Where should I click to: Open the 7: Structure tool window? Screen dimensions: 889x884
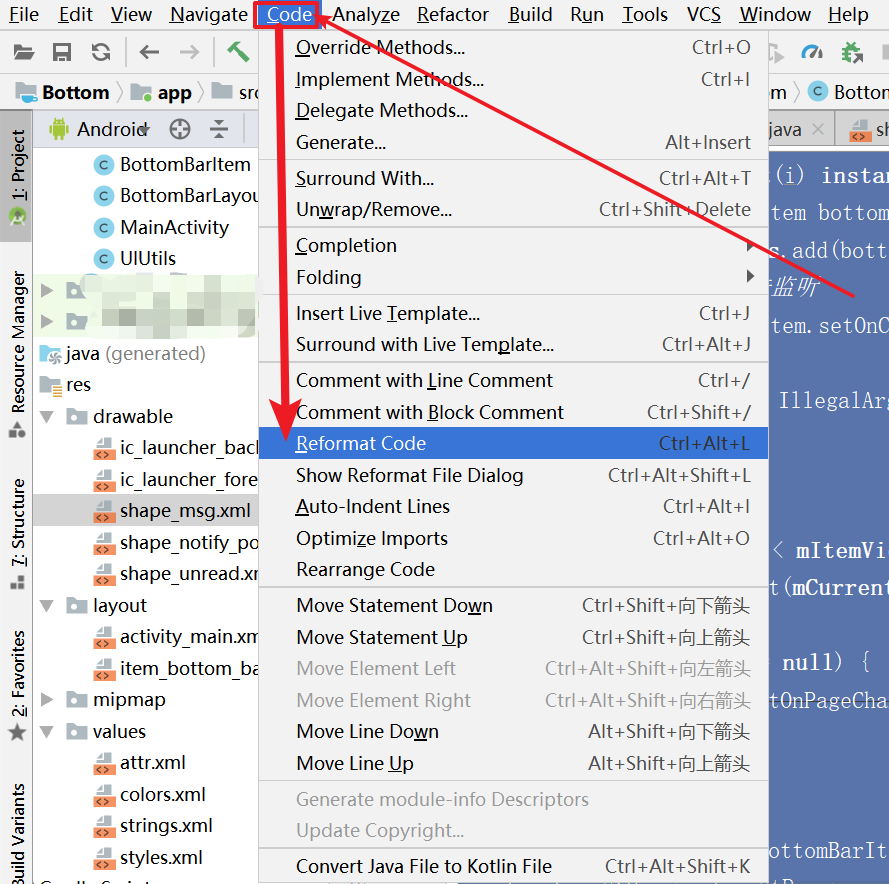click(17, 533)
